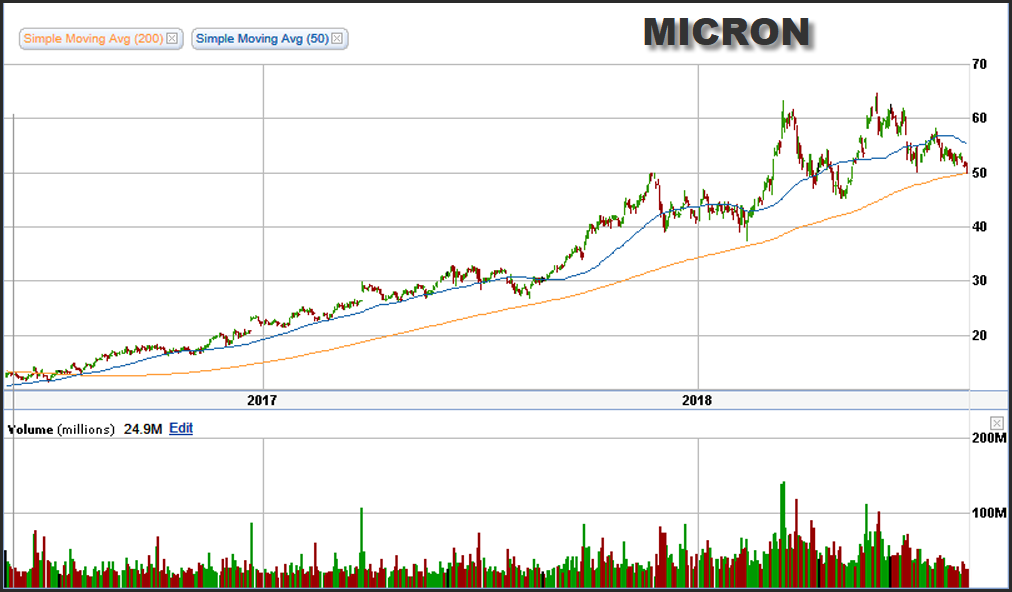Open the volume Edit link
Viewport: 1012px width, 592px height.
coord(181,429)
